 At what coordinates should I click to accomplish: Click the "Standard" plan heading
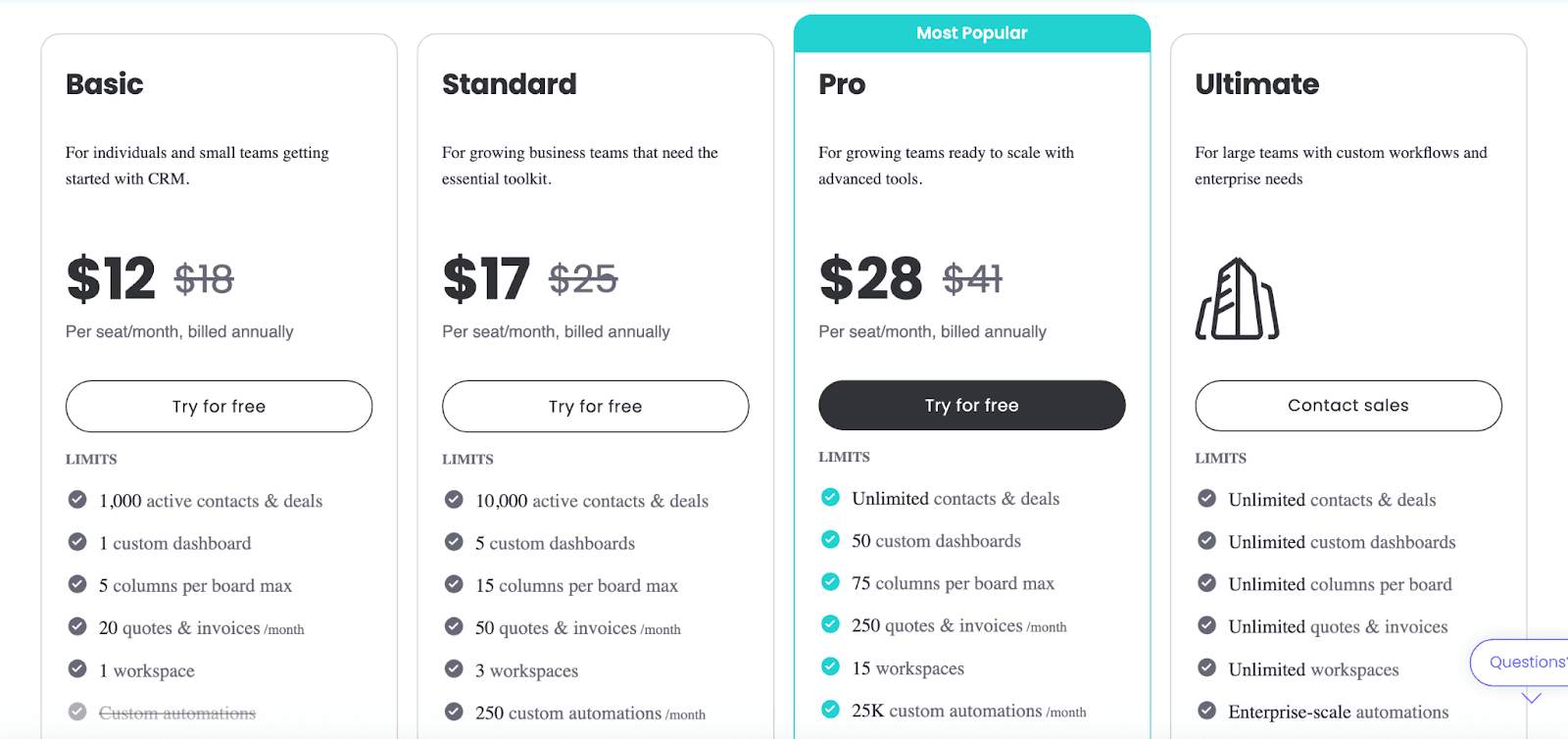pos(510,84)
